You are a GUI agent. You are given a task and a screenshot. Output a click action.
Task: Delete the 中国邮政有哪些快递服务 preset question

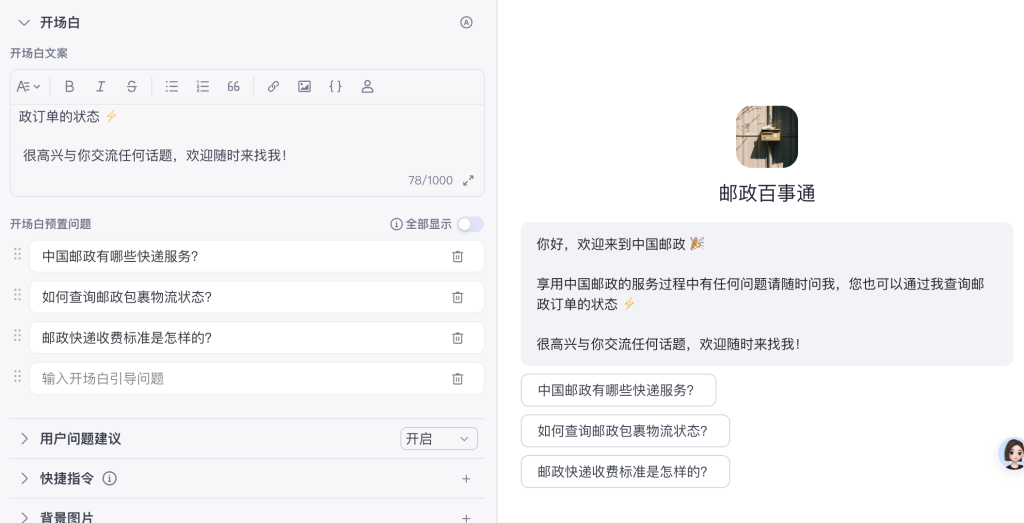pyautogui.click(x=457, y=257)
